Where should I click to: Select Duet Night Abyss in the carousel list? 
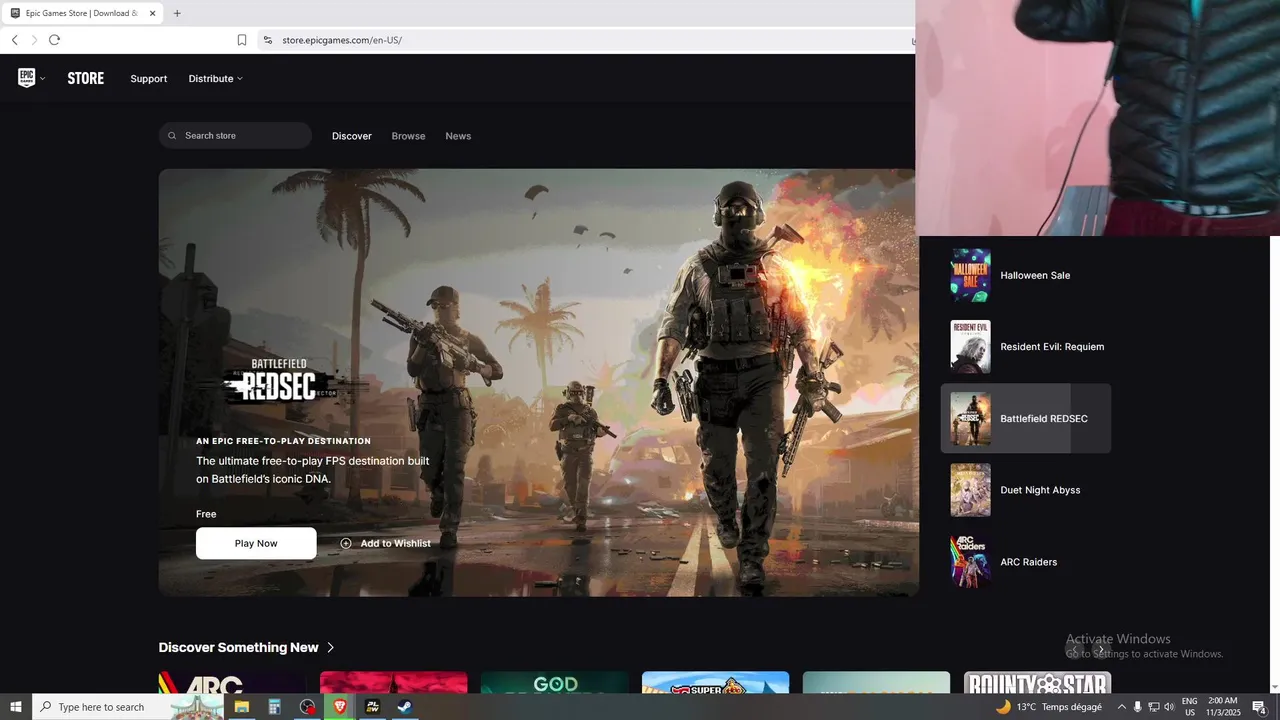(1025, 490)
